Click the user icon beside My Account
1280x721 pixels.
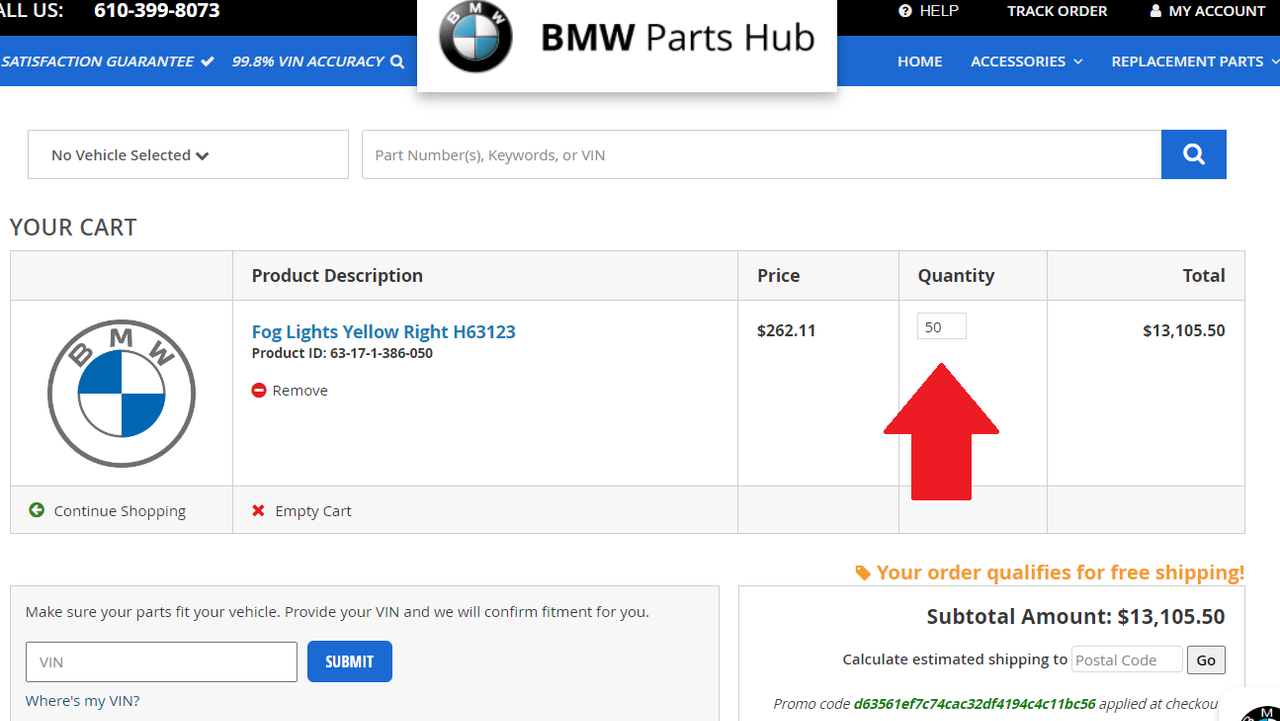[1156, 11]
